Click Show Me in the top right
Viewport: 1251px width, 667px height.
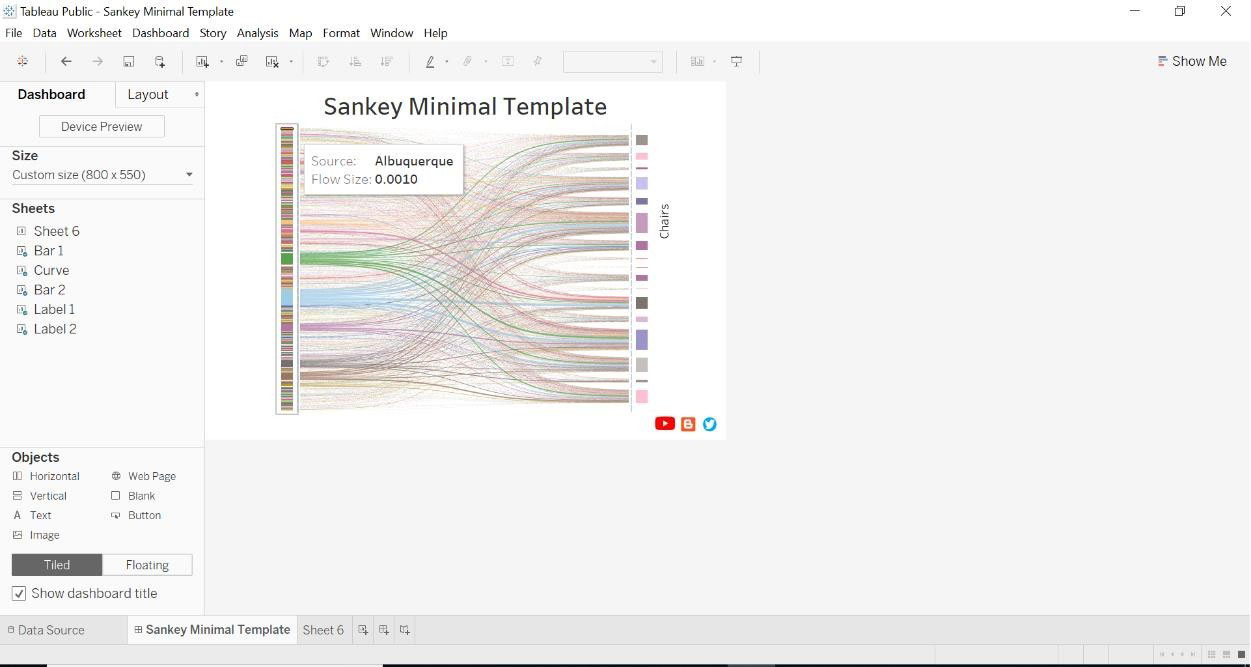(1192, 61)
